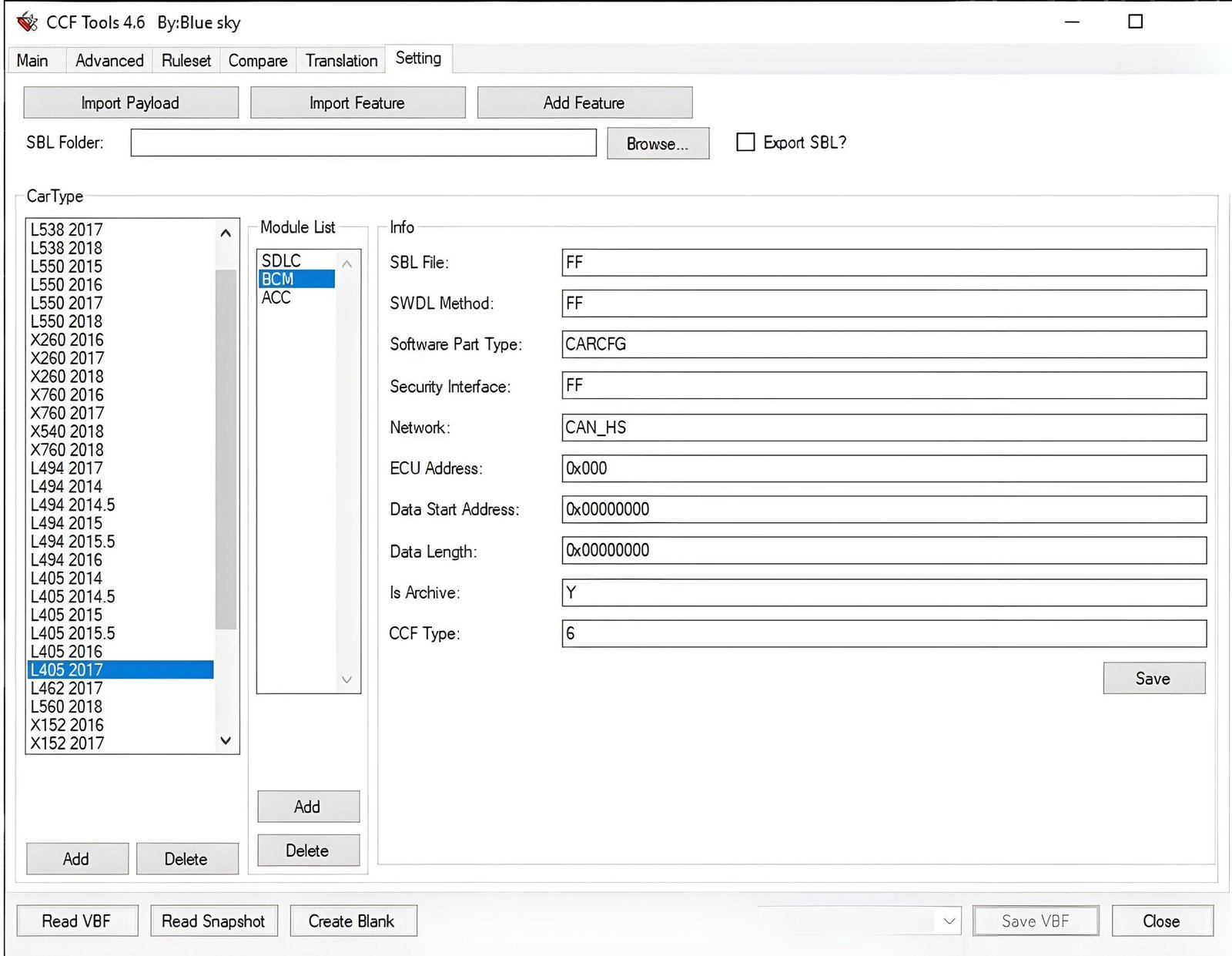The width and height of the screenshot is (1232, 956).
Task: Click the Software Part Type field
Action: pos(884,344)
